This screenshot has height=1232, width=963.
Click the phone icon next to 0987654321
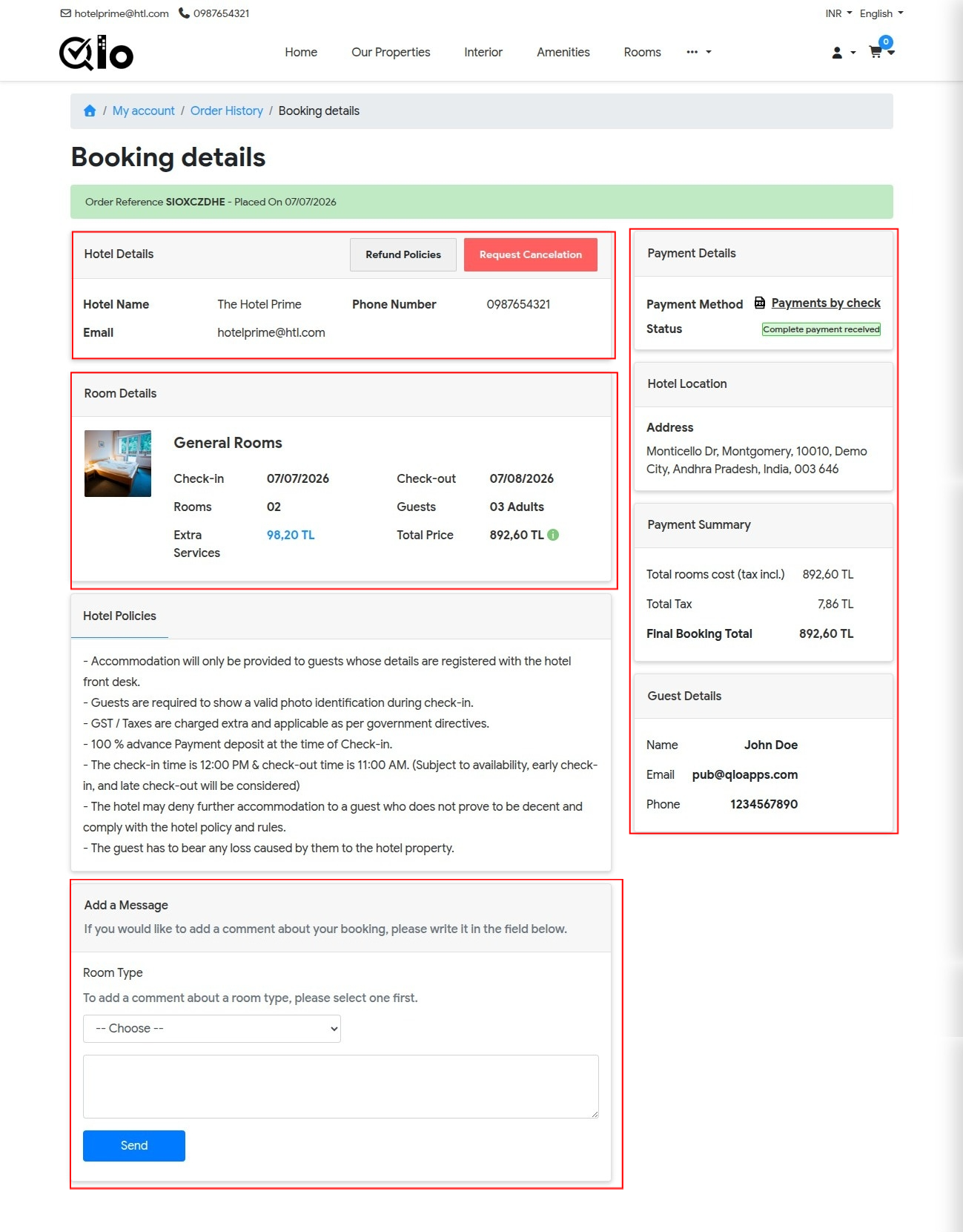[184, 13]
